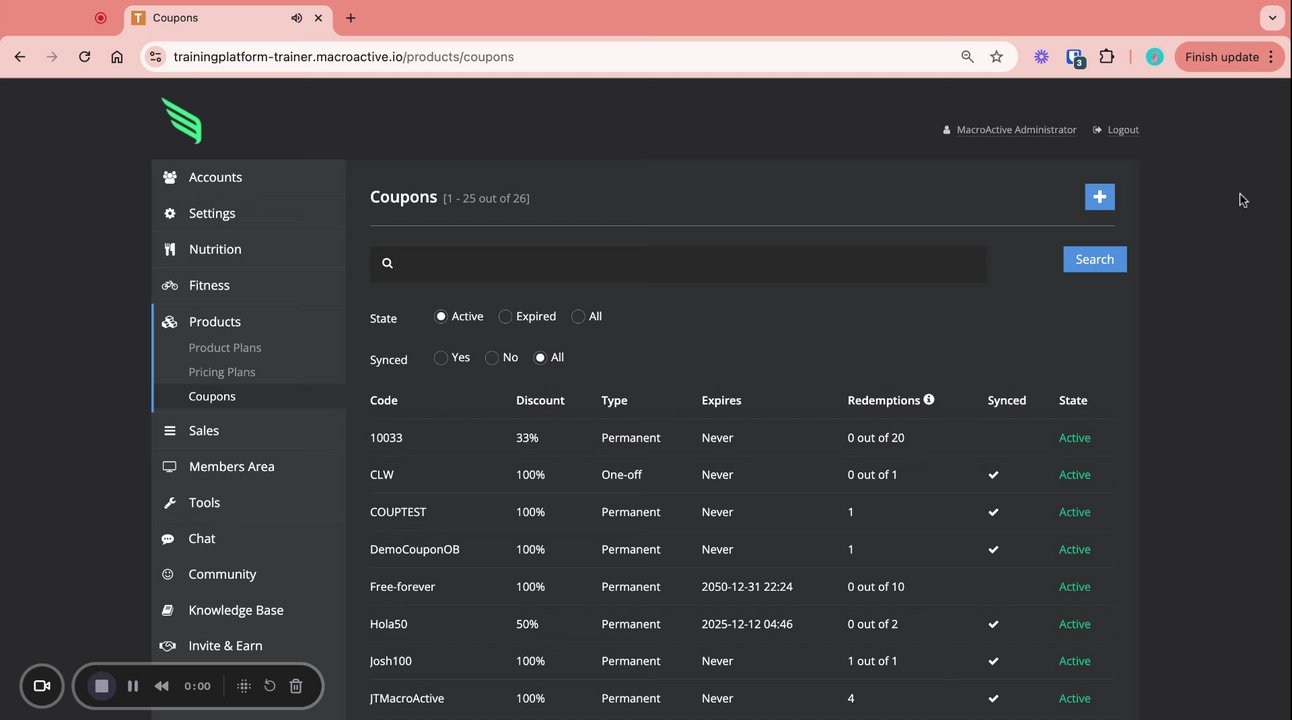Click the Chat bubble icon
The image size is (1292, 720).
[168, 539]
